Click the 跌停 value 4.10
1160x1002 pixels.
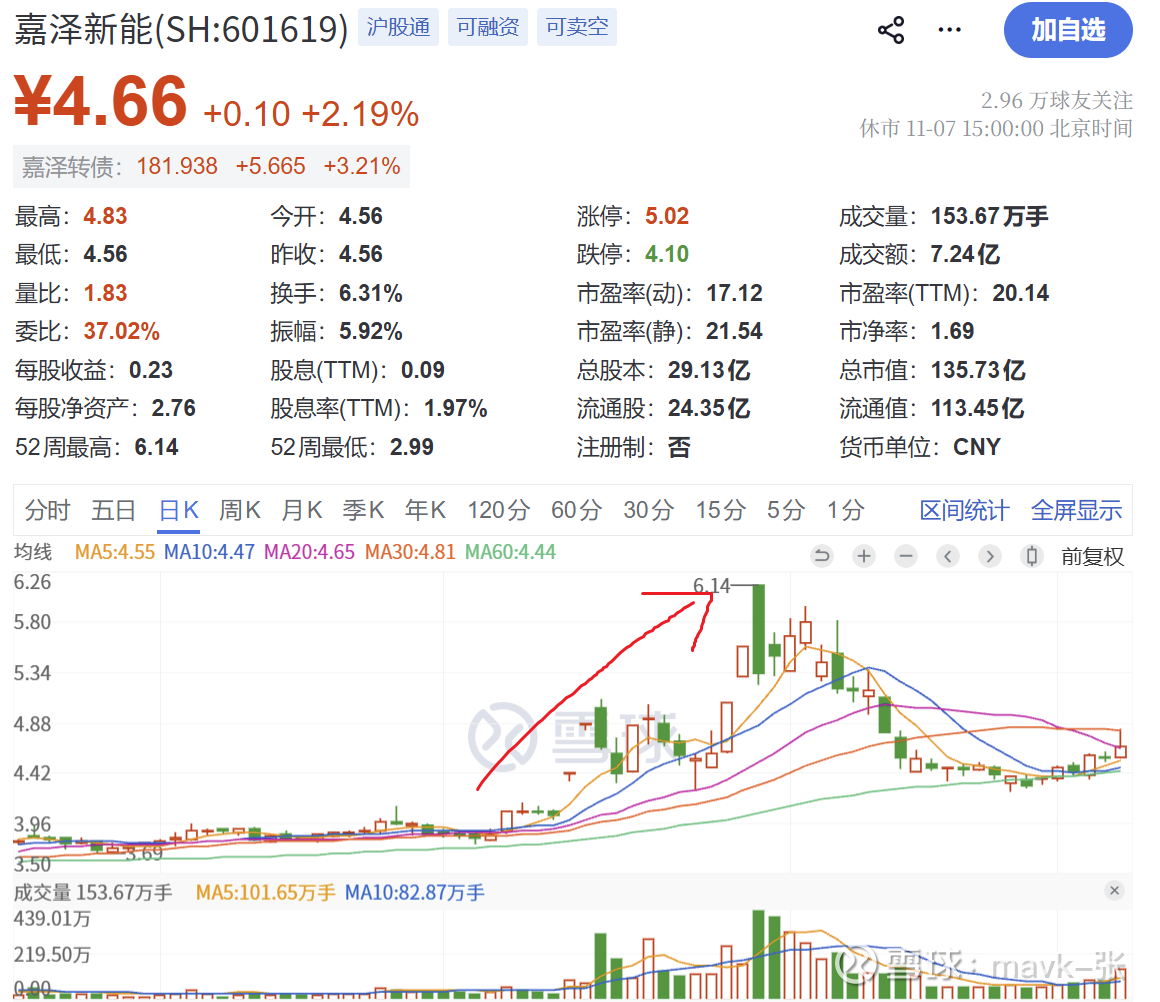(667, 255)
